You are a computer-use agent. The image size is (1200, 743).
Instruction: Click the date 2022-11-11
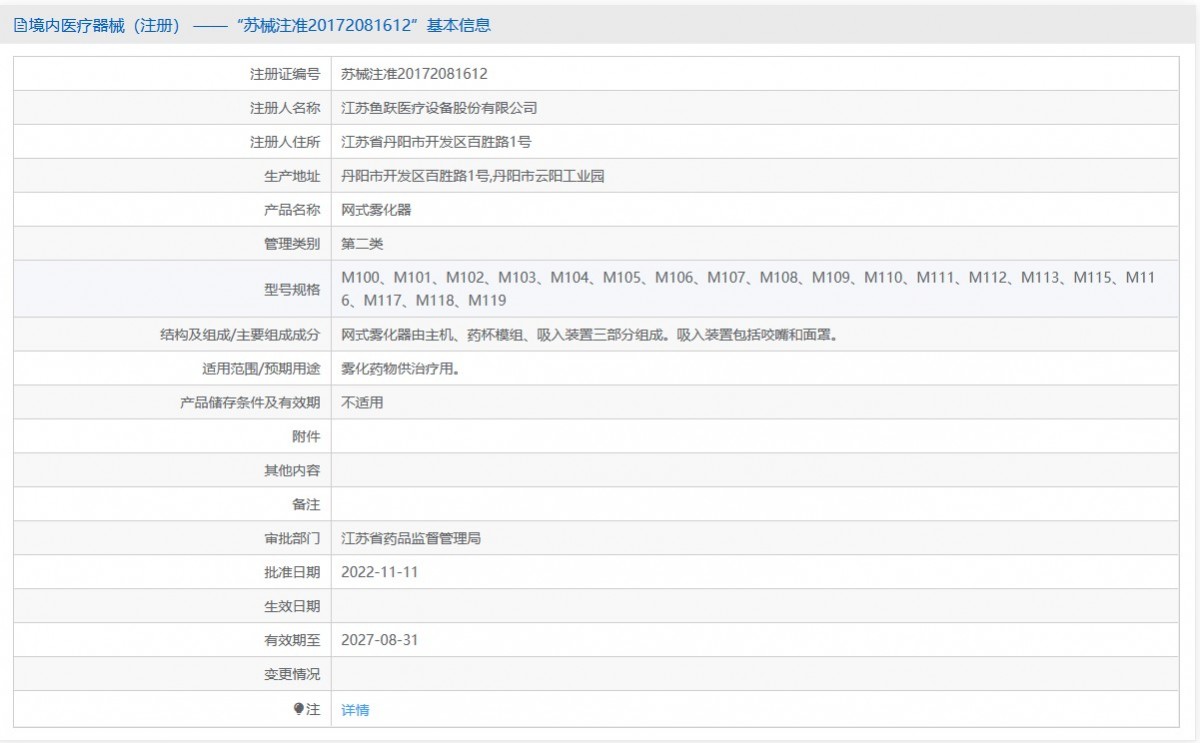click(x=379, y=573)
